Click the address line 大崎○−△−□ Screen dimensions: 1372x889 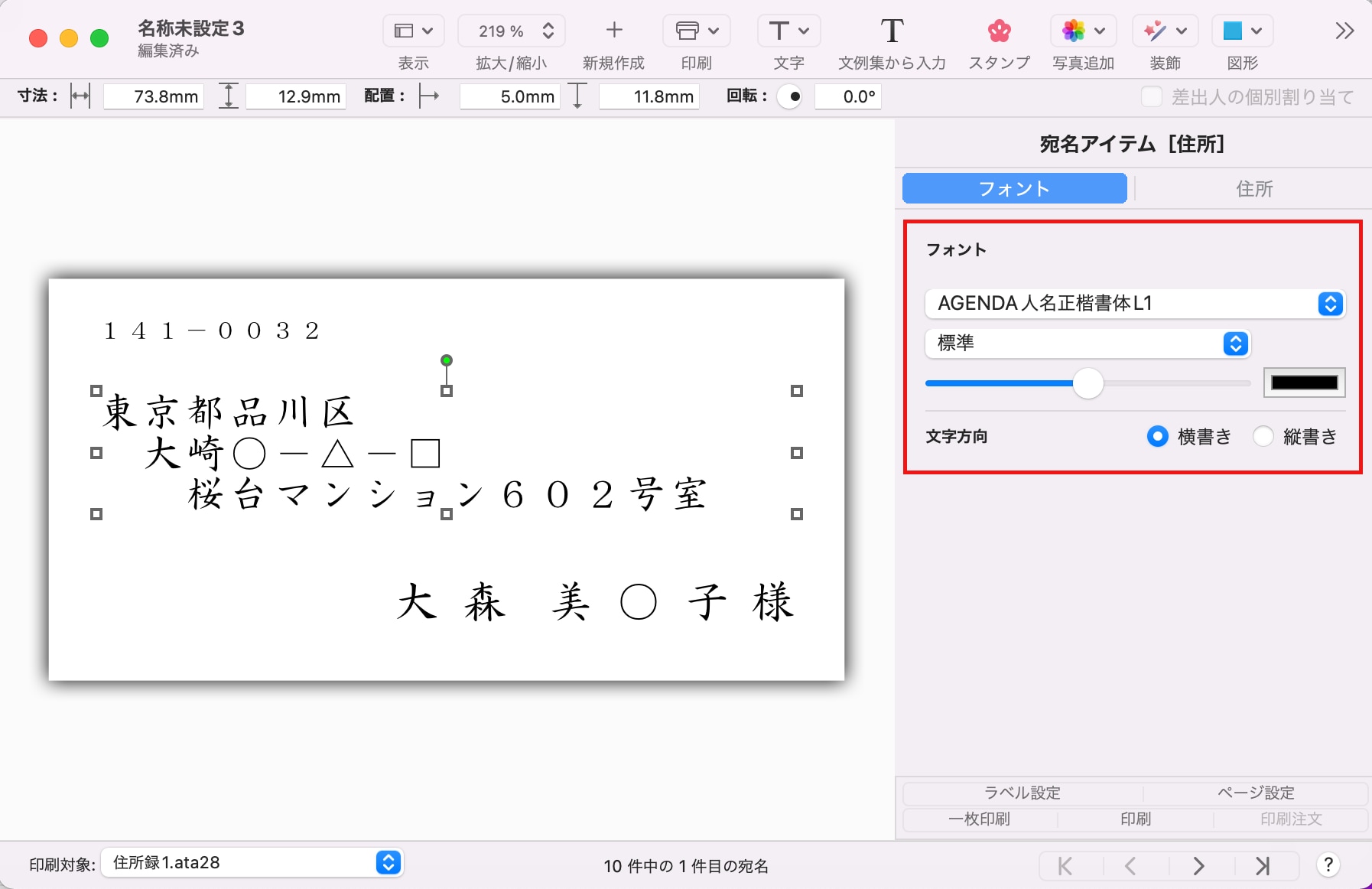(293, 453)
